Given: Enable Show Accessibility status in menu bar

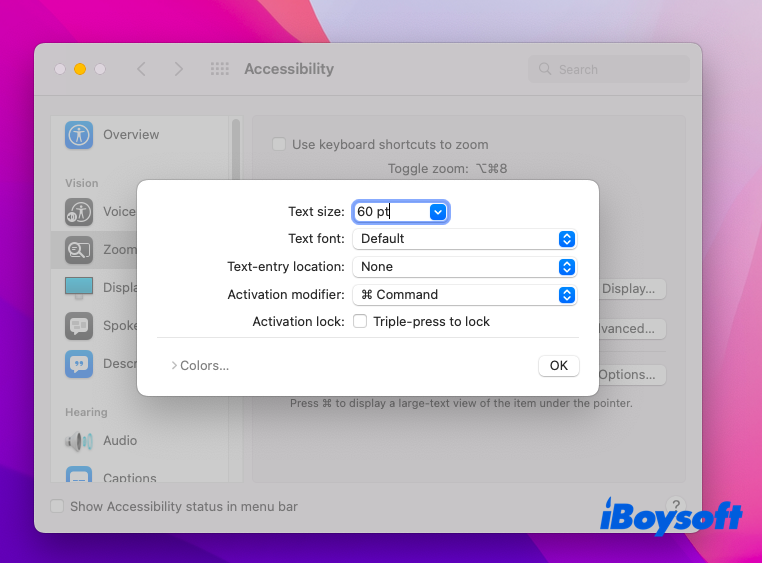Looking at the screenshot, I should pyautogui.click(x=57, y=507).
